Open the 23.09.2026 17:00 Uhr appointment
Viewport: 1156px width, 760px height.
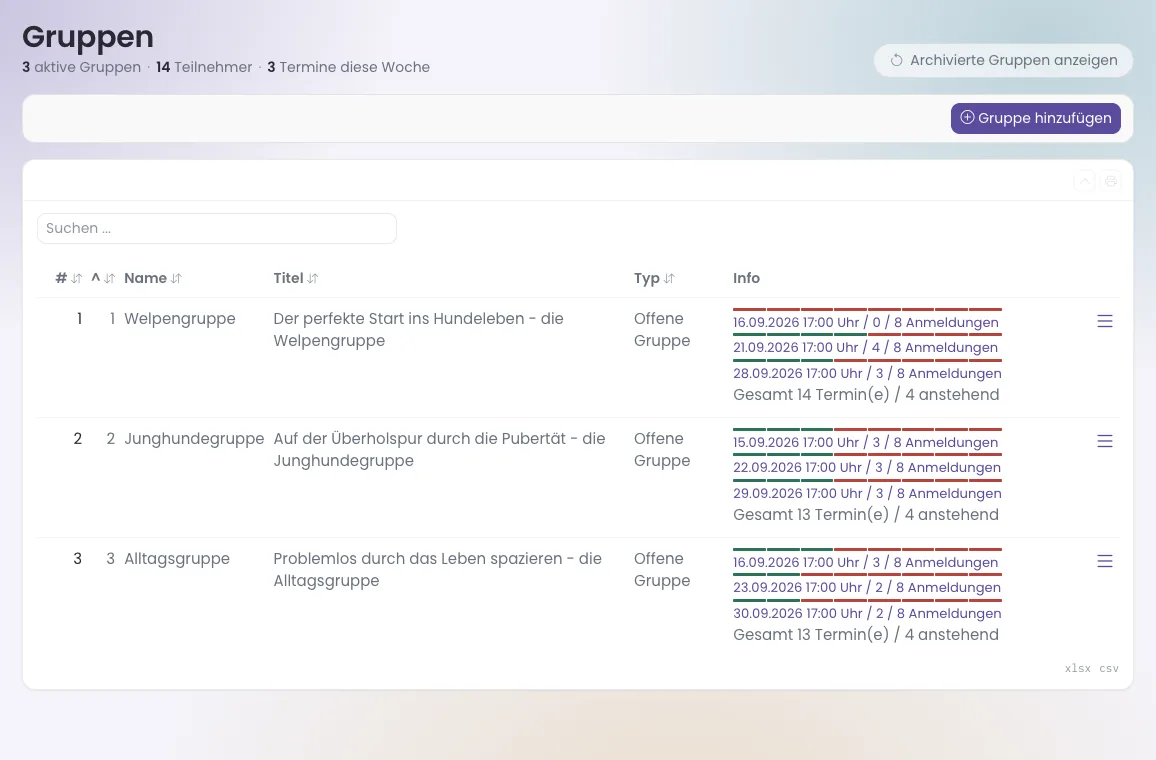[867, 588]
